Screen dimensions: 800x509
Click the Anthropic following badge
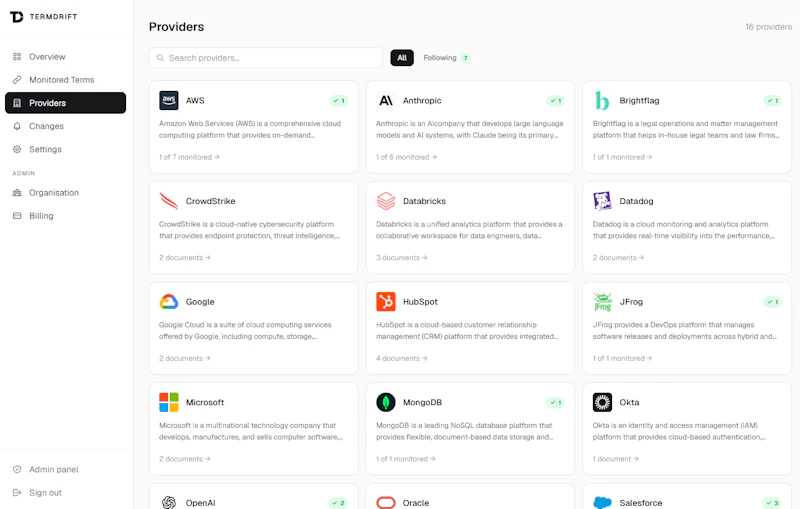555,101
